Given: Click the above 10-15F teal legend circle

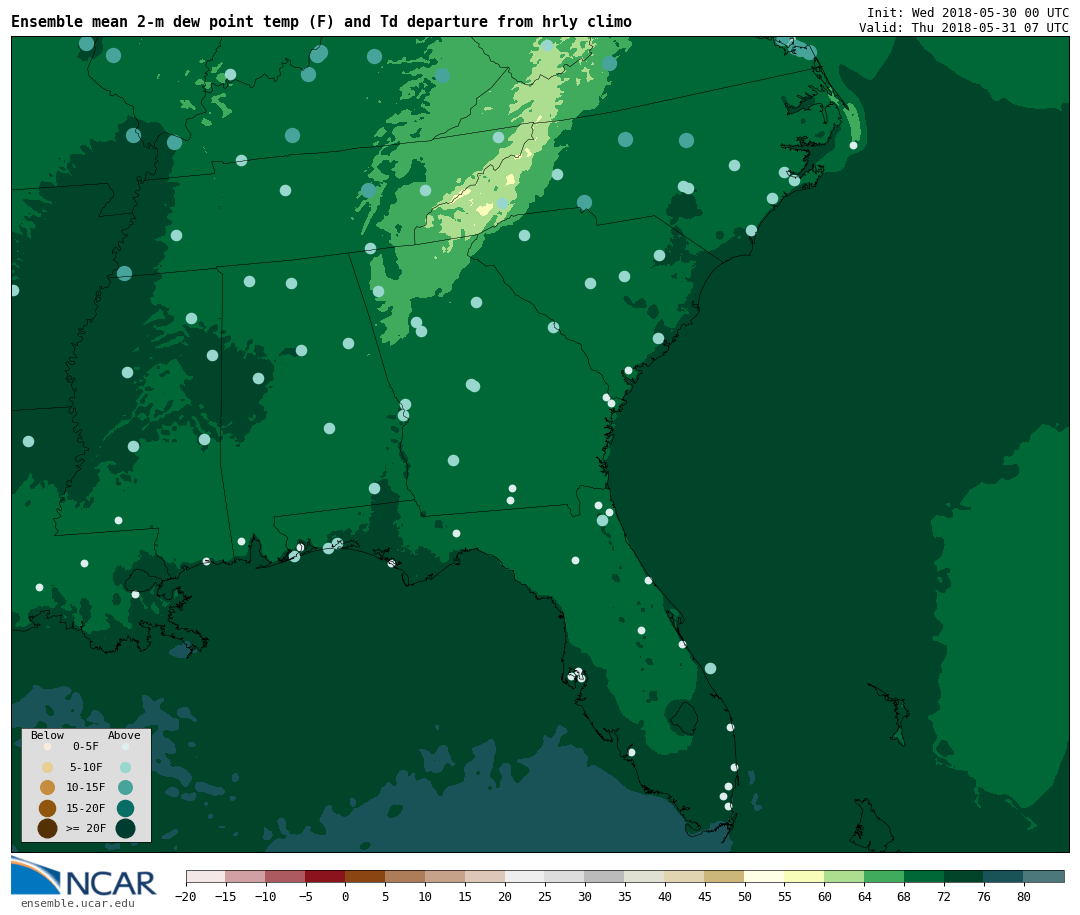Looking at the screenshot, I should click(125, 787).
